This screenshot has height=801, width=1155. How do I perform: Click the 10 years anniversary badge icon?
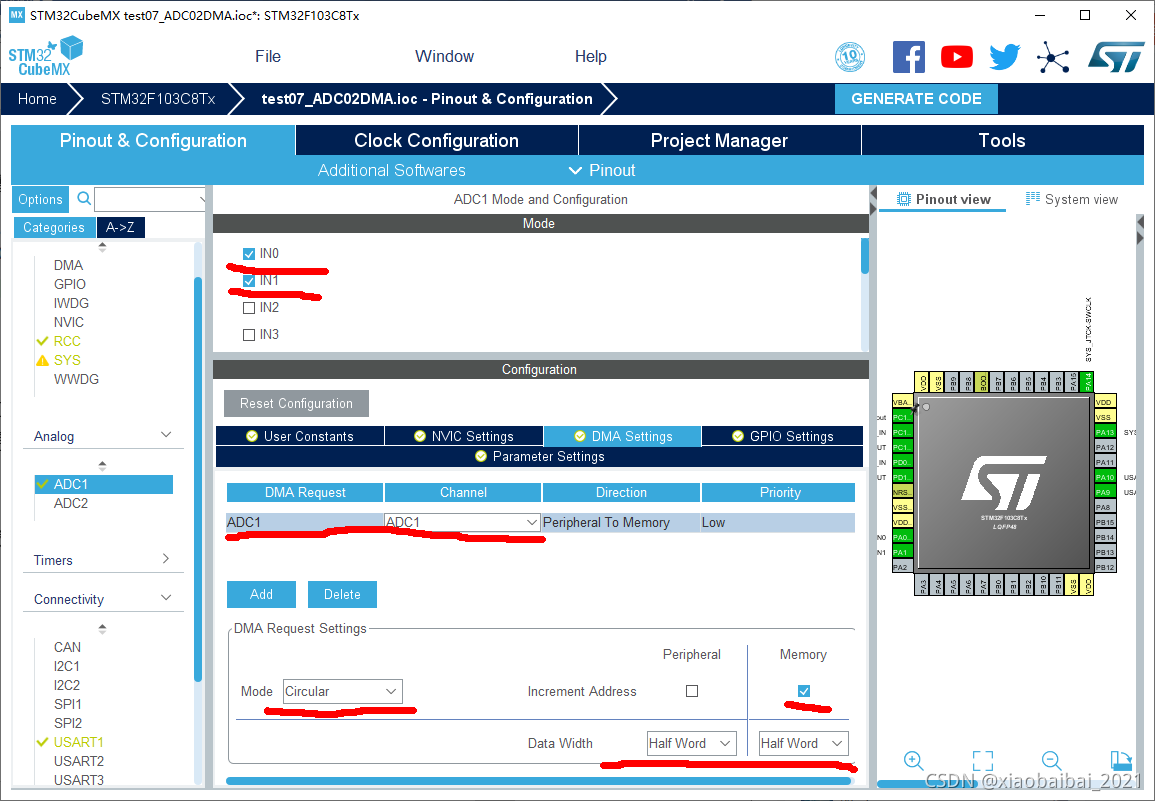[x=849, y=57]
